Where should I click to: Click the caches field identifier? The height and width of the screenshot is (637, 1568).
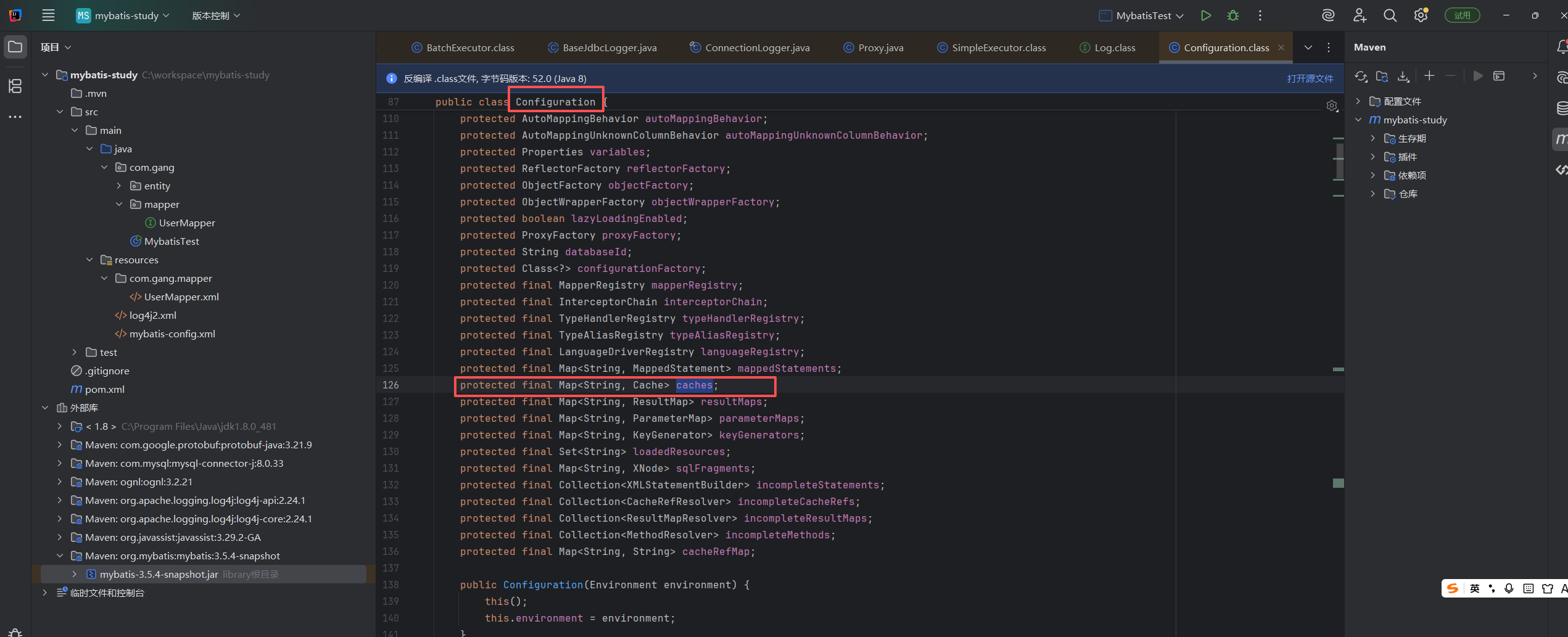(x=694, y=385)
